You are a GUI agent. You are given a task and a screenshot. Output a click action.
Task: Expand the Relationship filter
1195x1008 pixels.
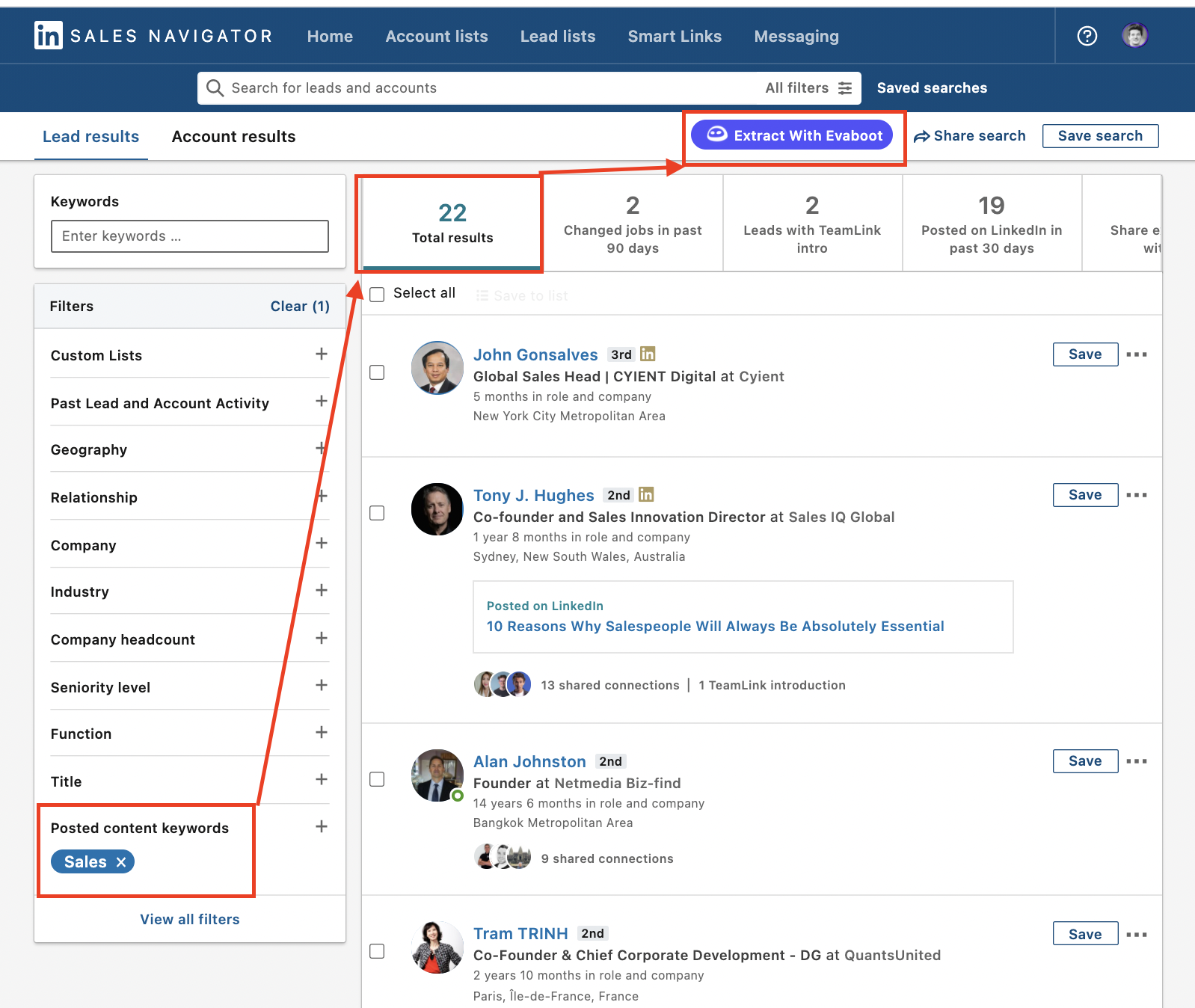322,496
